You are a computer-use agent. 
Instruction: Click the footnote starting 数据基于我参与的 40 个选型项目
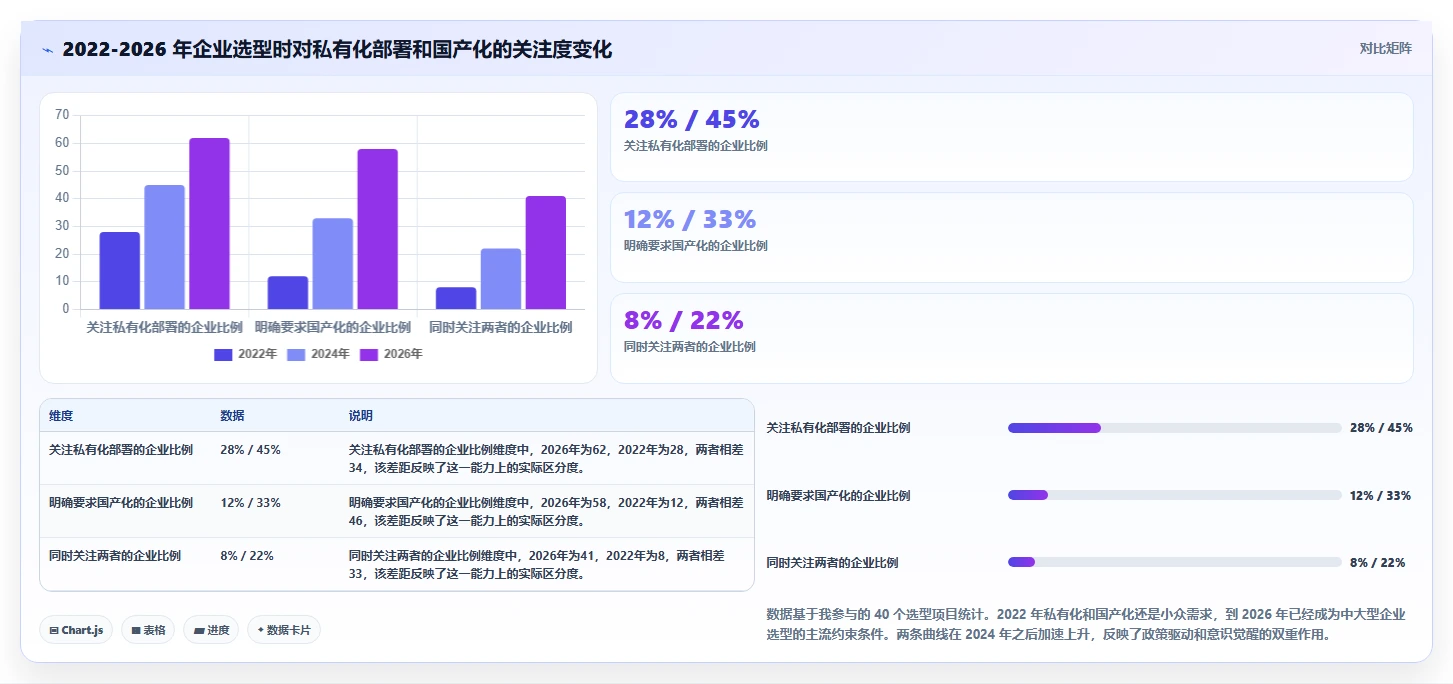pyautogui.click(x=1086, y=624)
